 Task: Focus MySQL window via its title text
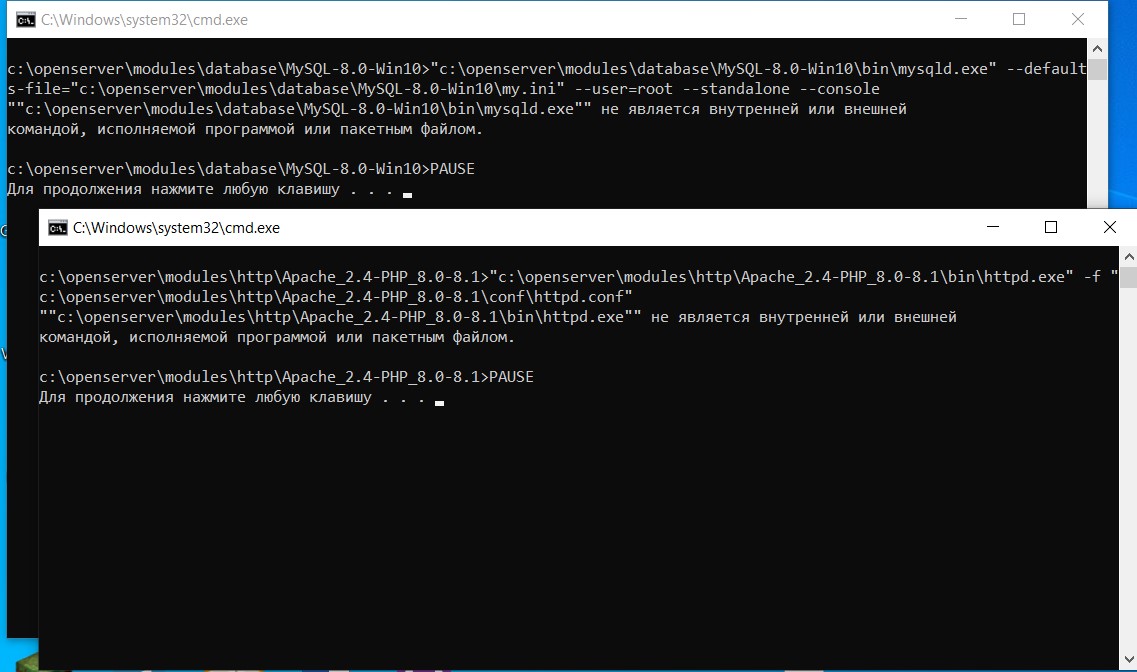point(144,20)
